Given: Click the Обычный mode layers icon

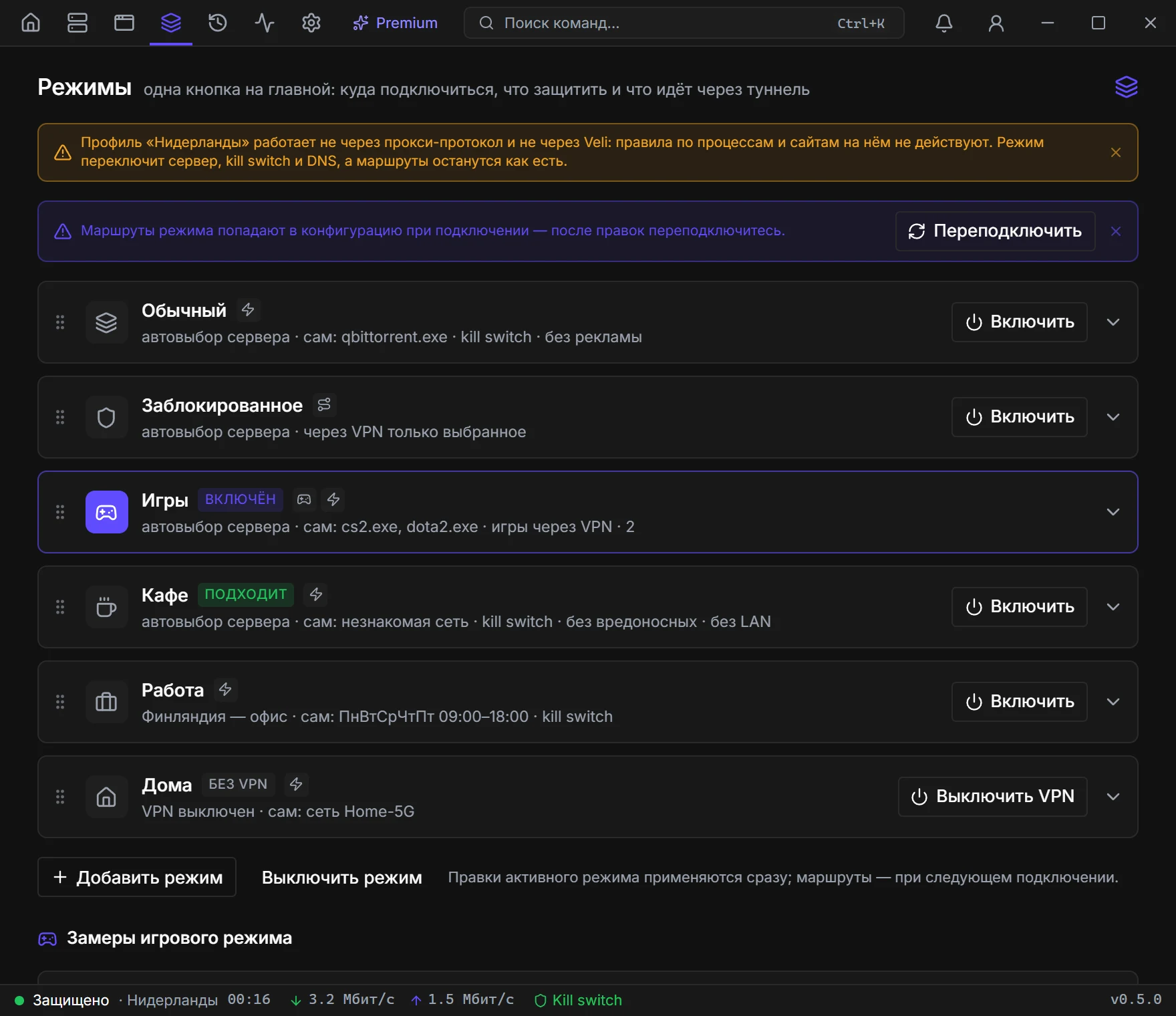Looking at the screenshot, I should [x=107, y=322].
